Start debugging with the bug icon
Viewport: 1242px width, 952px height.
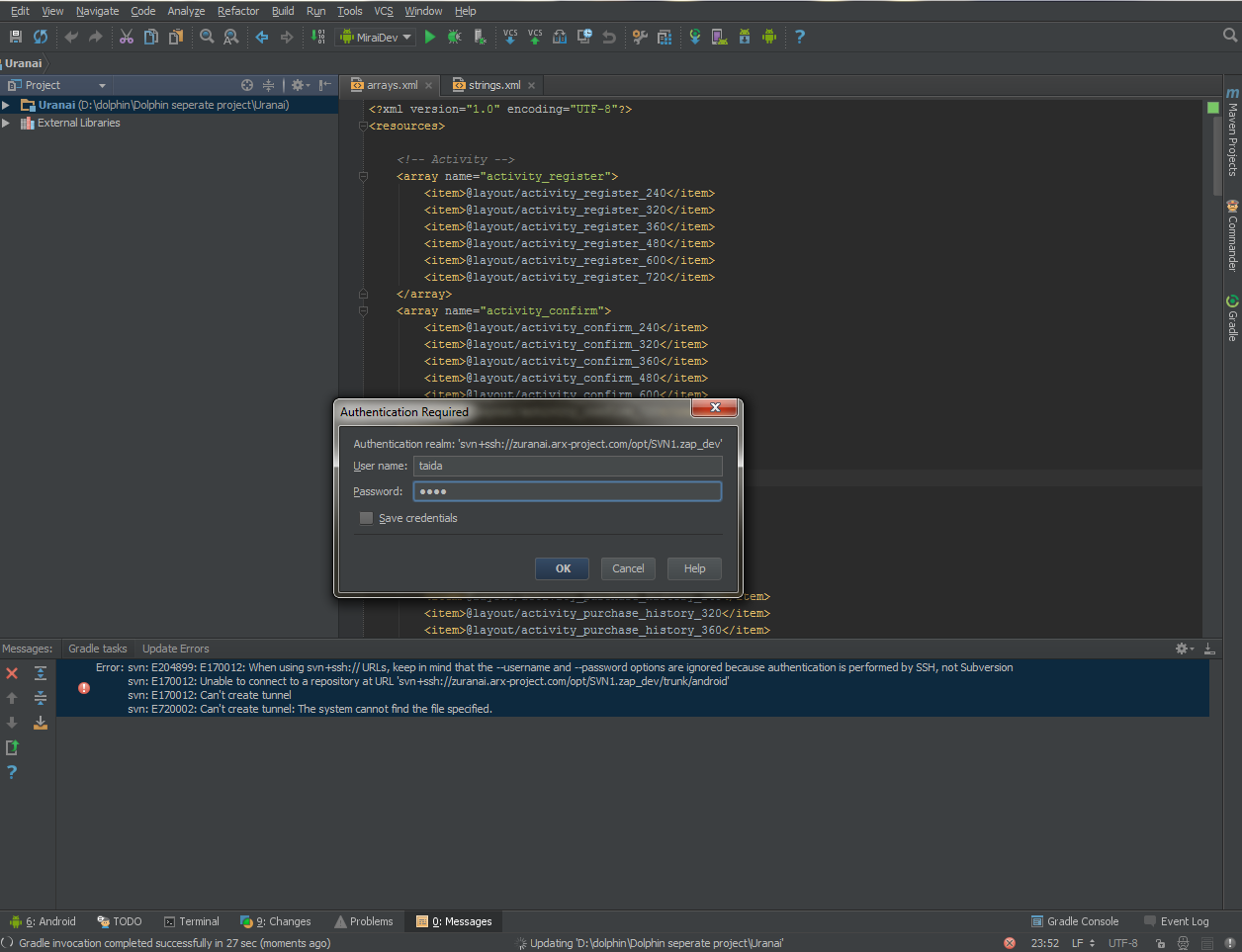pos(455,37)
